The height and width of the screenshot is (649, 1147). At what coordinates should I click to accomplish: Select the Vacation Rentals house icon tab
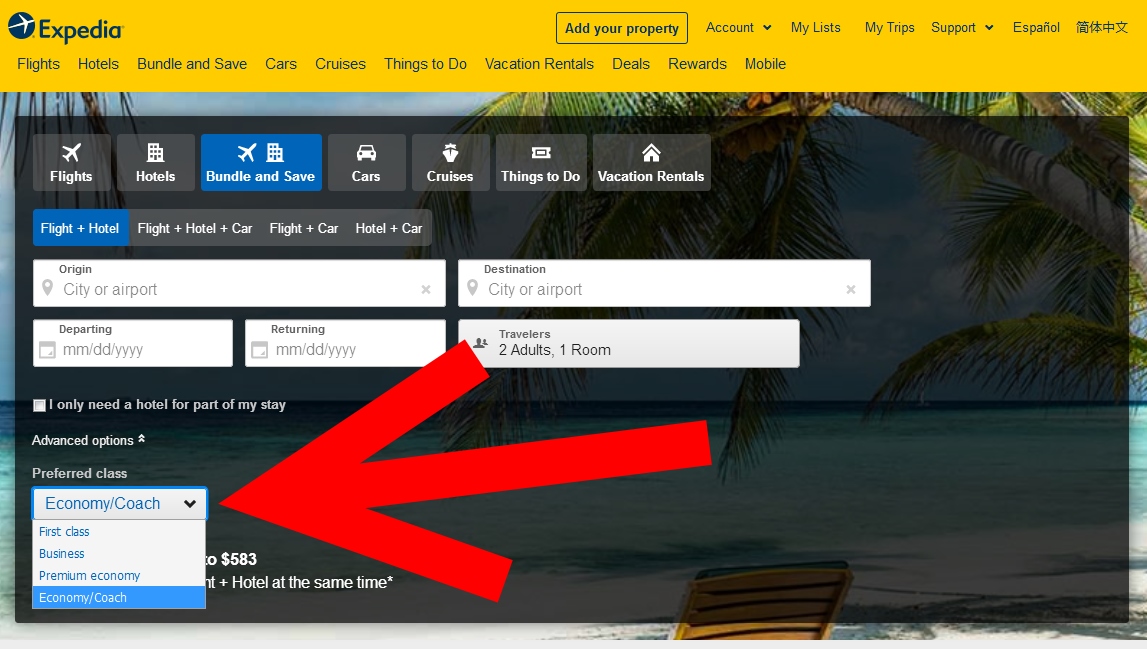coord(651,163)
